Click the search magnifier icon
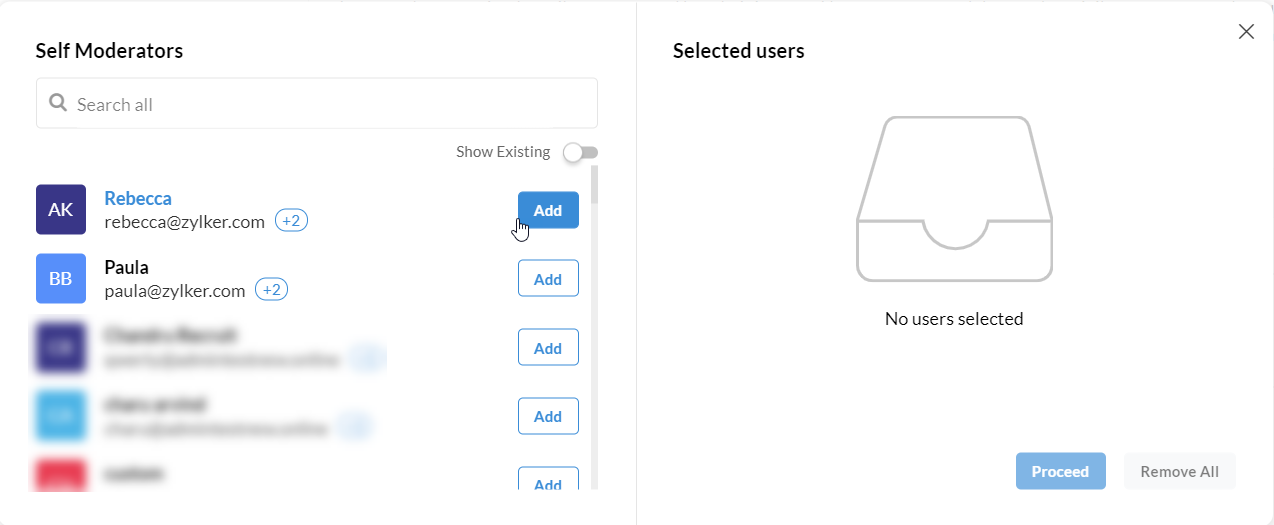Image resolution: width=1274 pixels, height=525 pixels. pos(58,103)
